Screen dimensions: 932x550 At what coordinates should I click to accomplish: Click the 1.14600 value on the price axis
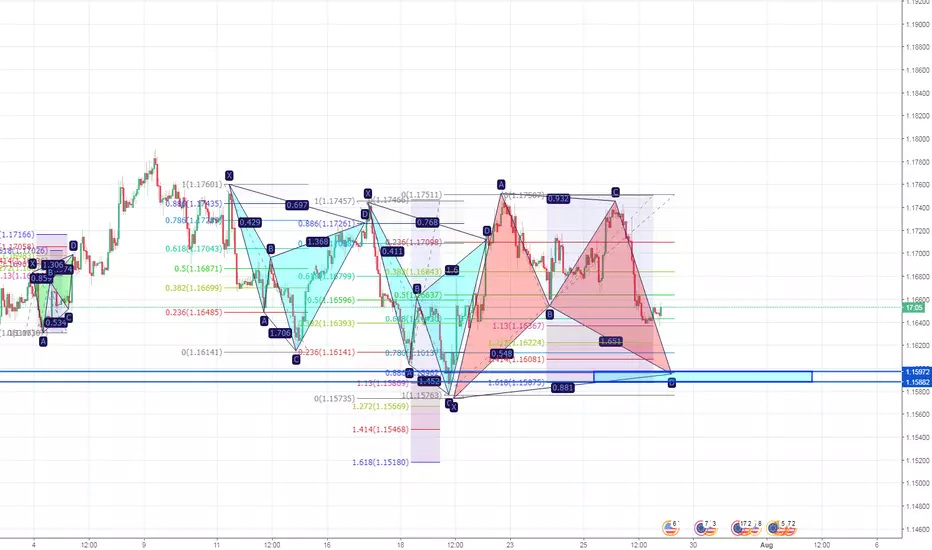point(918,529)
